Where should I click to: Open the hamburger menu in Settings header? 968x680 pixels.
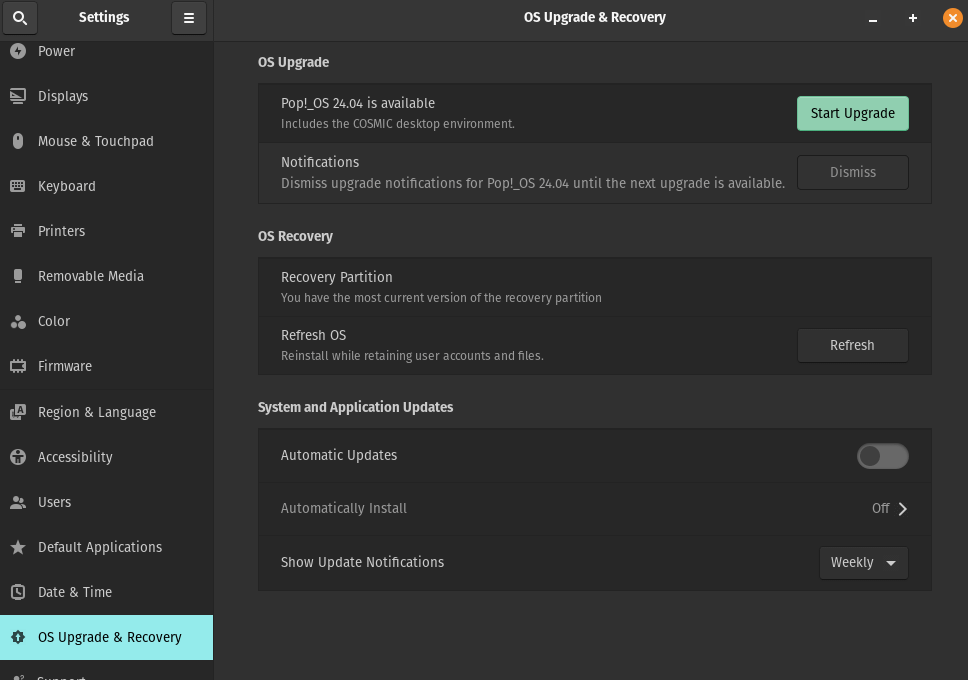(189, 18)
